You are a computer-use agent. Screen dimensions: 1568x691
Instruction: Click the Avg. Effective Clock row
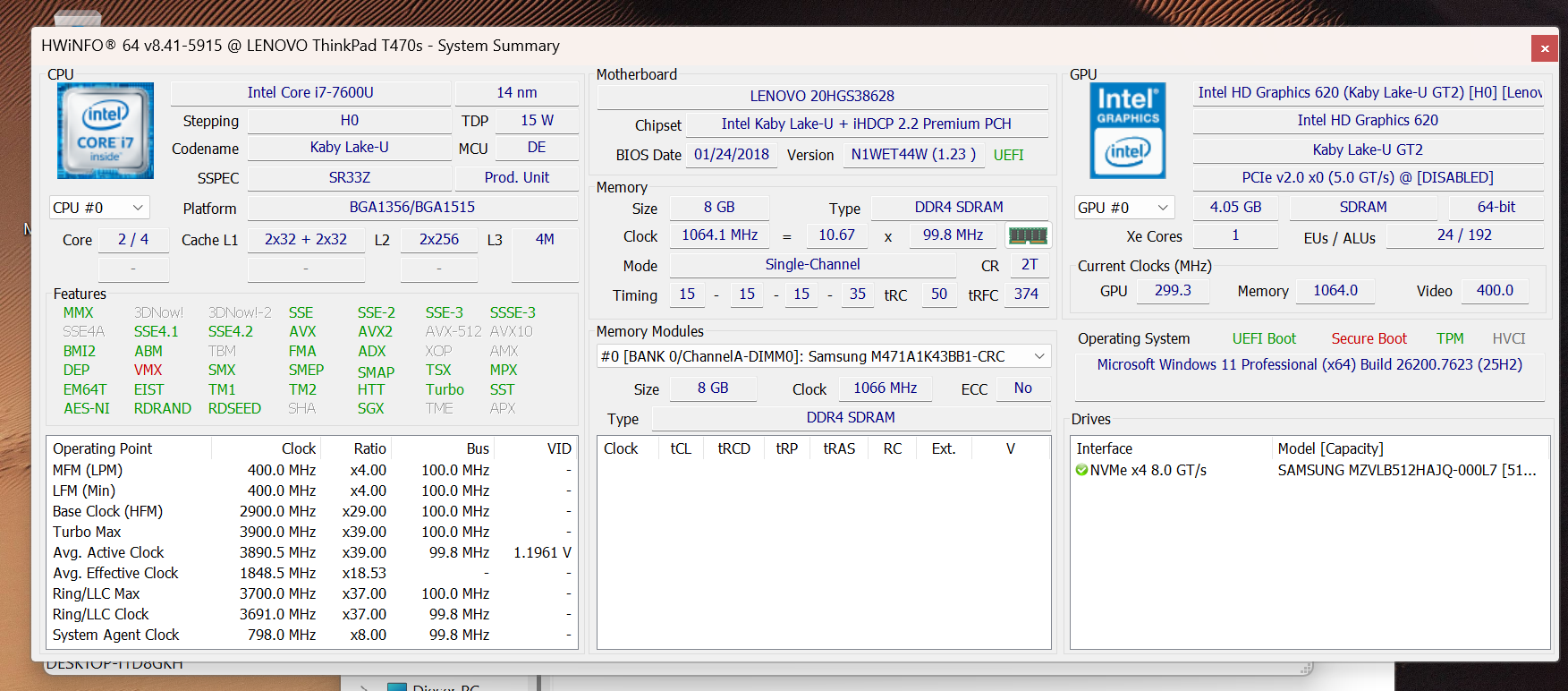[x=311, y=574]
